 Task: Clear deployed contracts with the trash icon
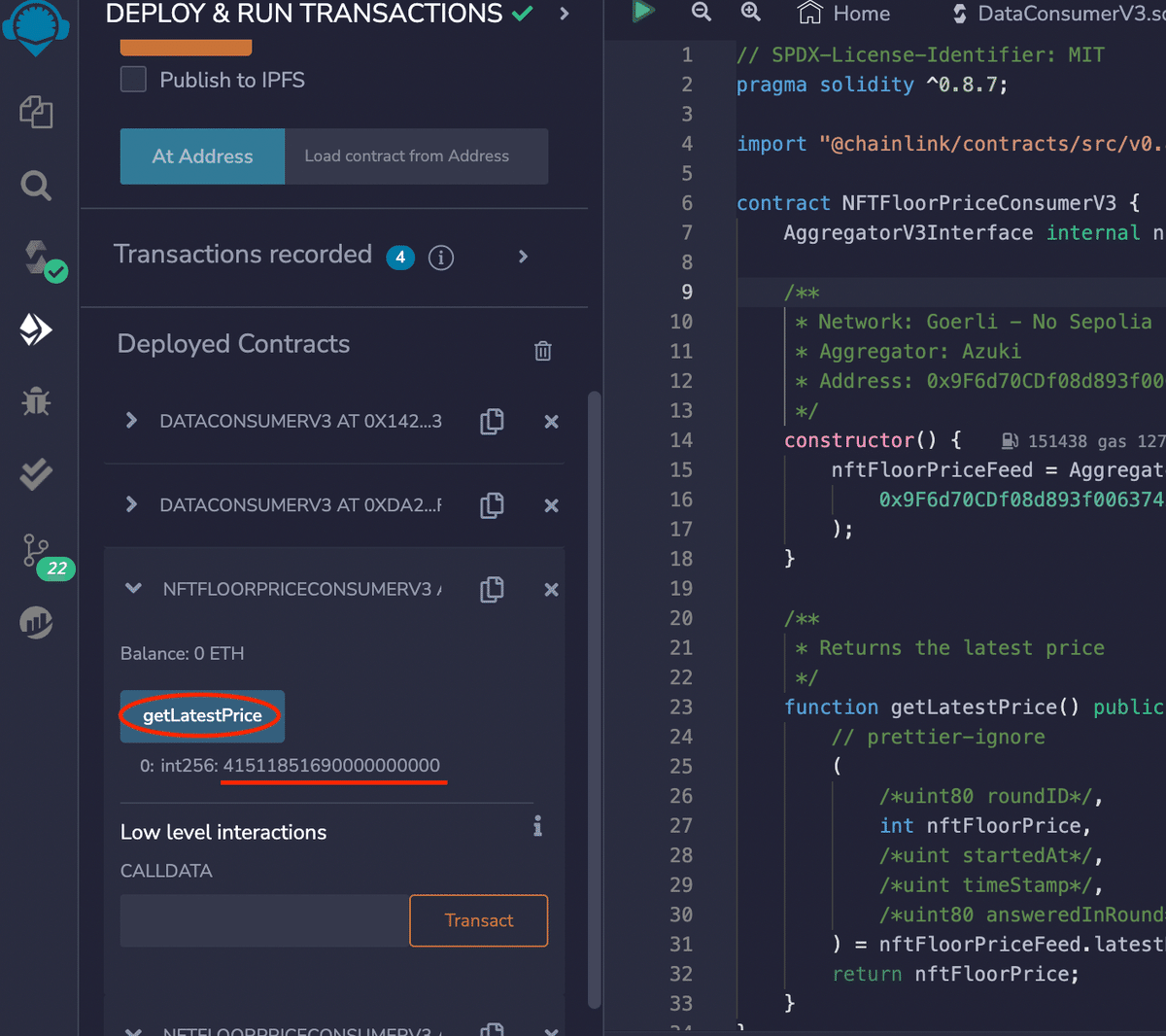(543, 351)
